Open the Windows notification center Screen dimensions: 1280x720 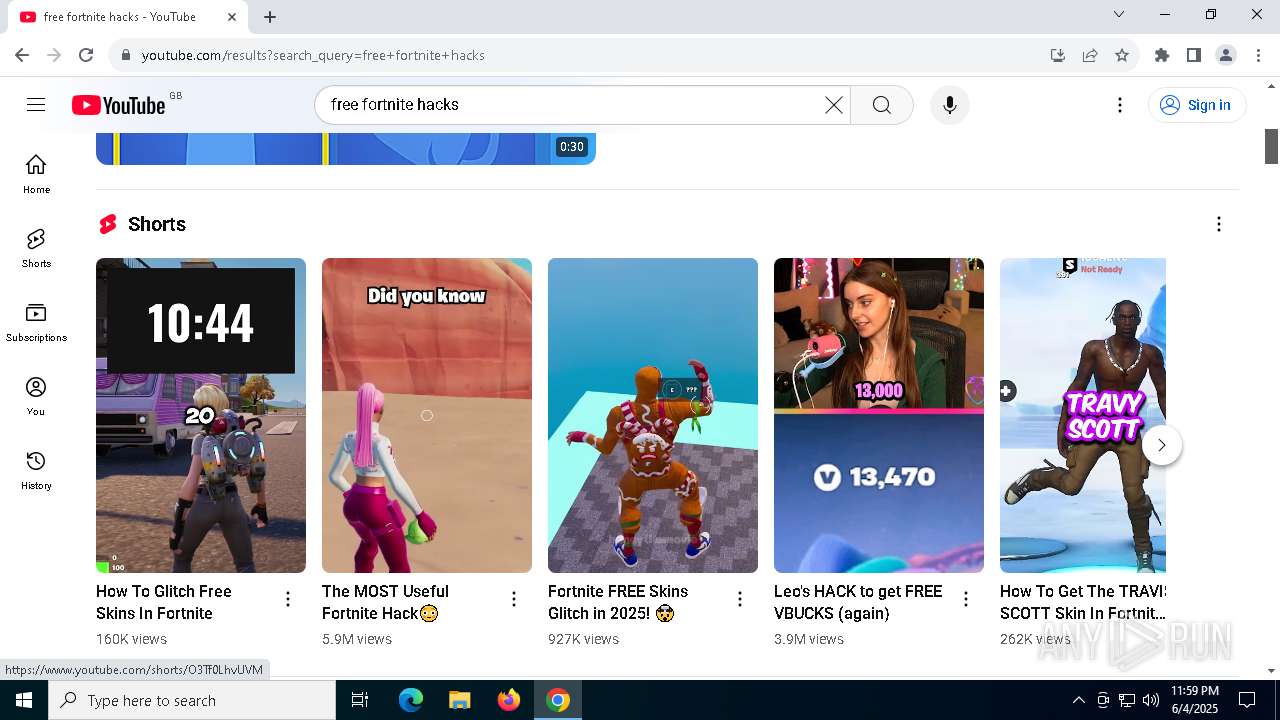1247,700
